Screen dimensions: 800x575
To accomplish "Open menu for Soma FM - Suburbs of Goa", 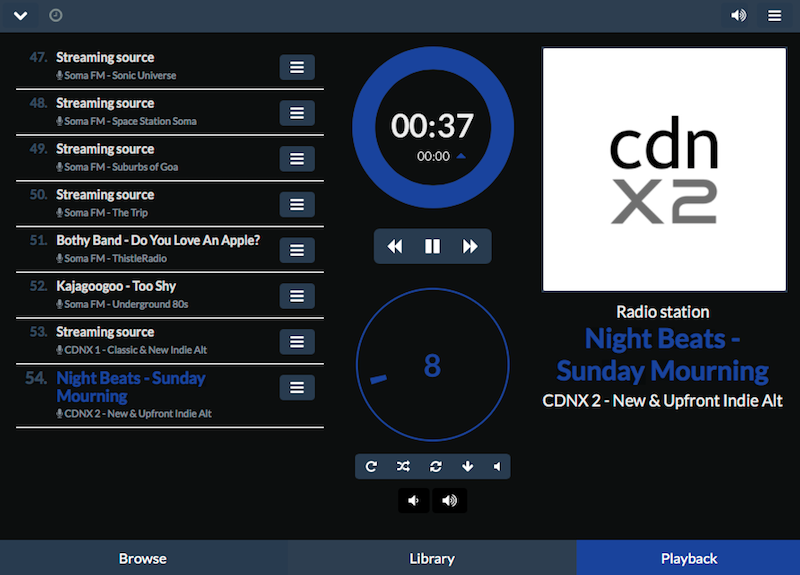I will 297,159.
